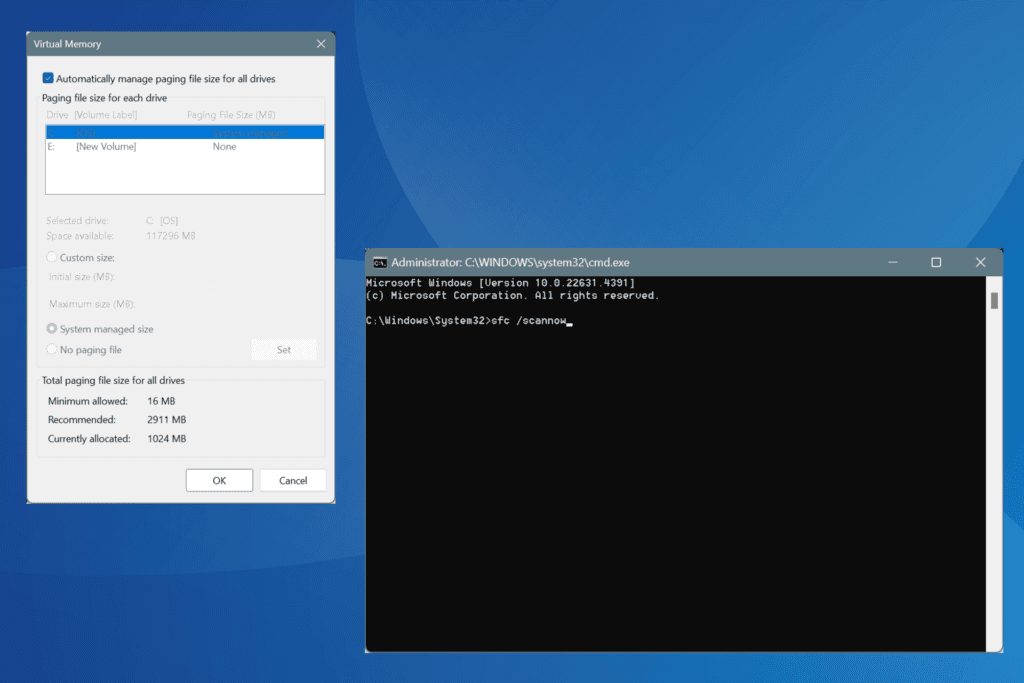Screen dimensions: 1024x683
Task: Uncheck automatically manage paging file size
Action: pyautogui.click(x=47, y=77)
